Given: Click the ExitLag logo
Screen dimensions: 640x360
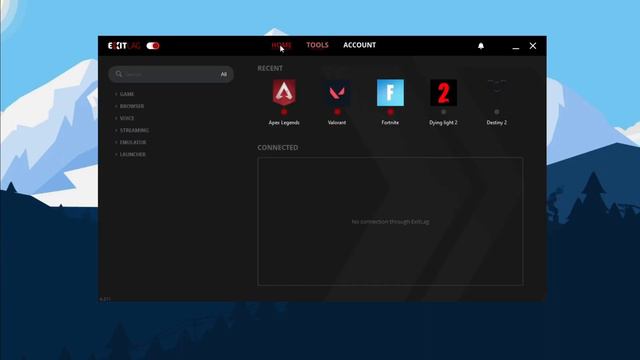Looking at the screenshot, I should pyautogui.click(x=124, y=46).
